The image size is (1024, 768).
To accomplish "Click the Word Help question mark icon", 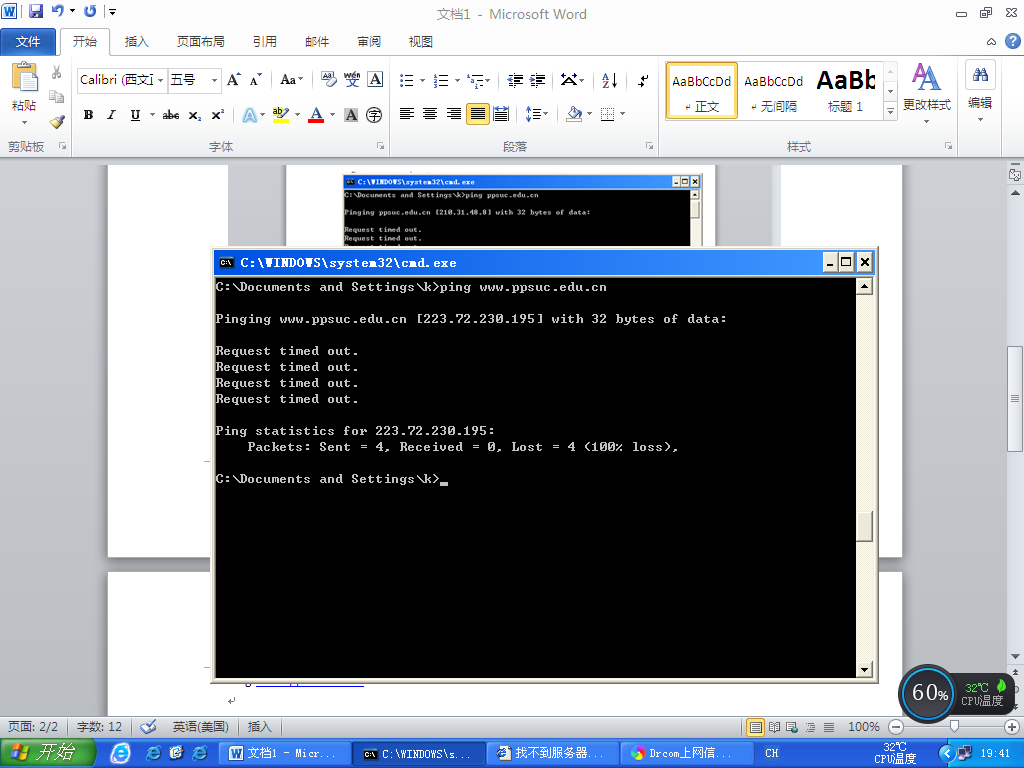I will click(1012, 41).
